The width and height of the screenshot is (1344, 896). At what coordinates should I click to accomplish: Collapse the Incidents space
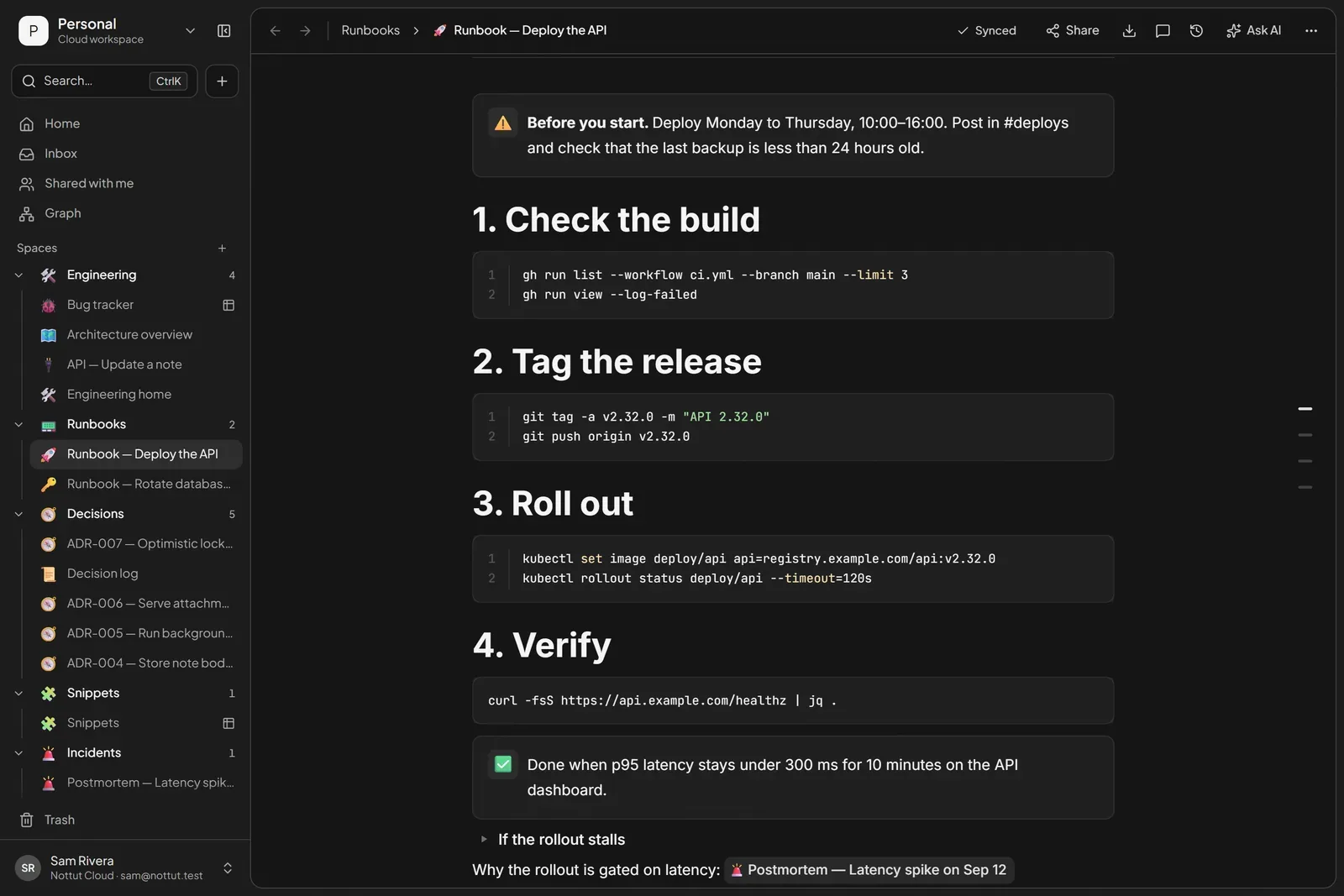pyautogui.click(x=18, y=753)
